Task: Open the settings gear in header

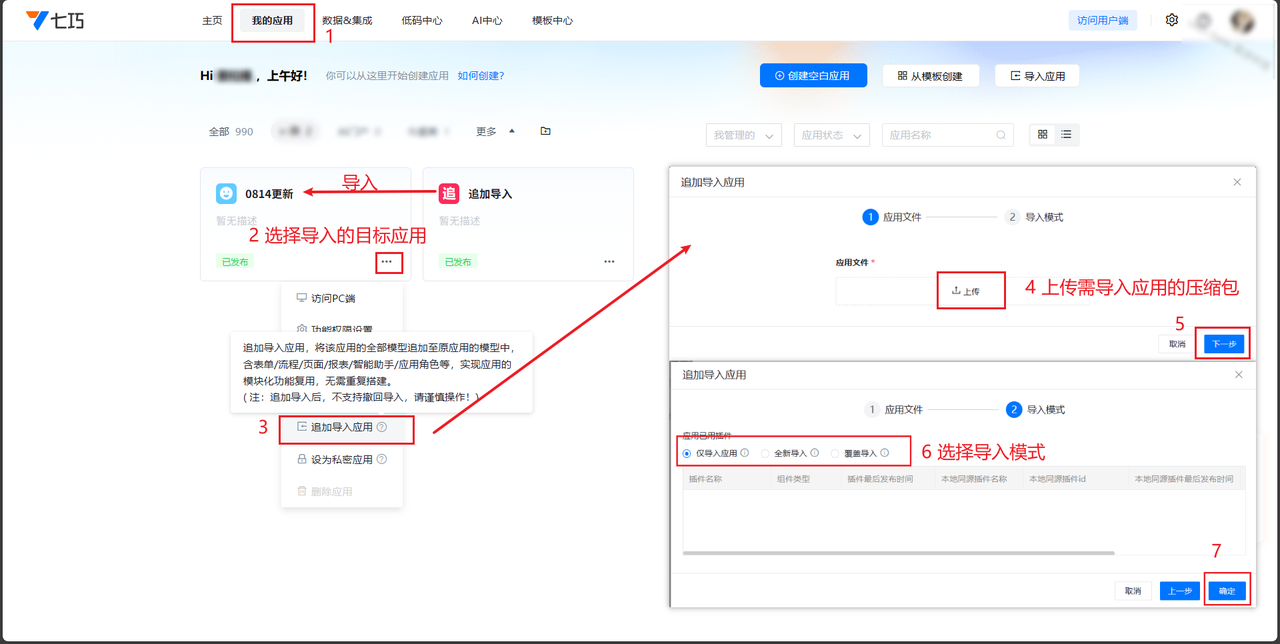Action: point(1172,20)
